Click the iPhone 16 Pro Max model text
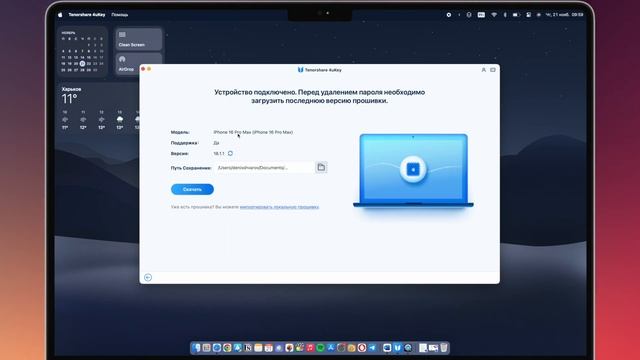Image resolution: width=640 pixels, height=360 pixels. pyautogui.click(x=253, y=132)
